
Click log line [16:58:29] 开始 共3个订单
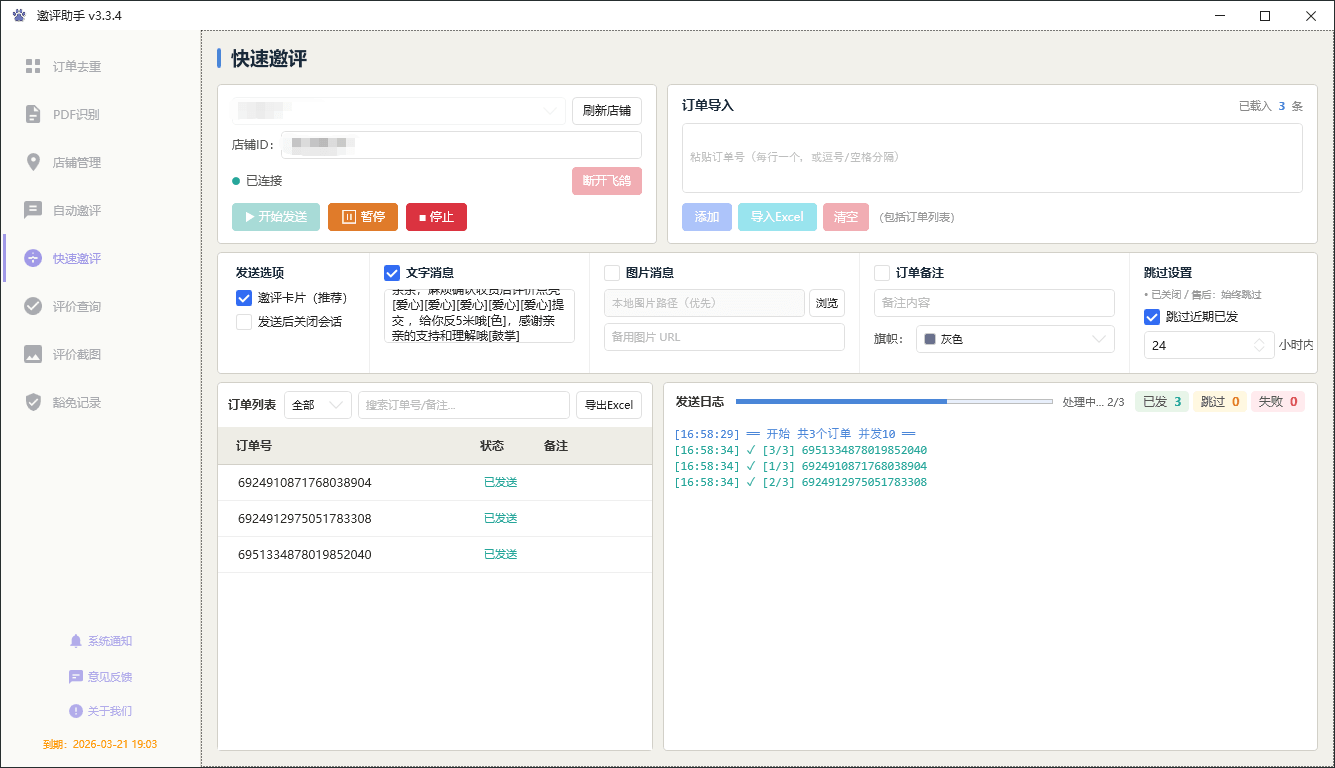[795, 434]
